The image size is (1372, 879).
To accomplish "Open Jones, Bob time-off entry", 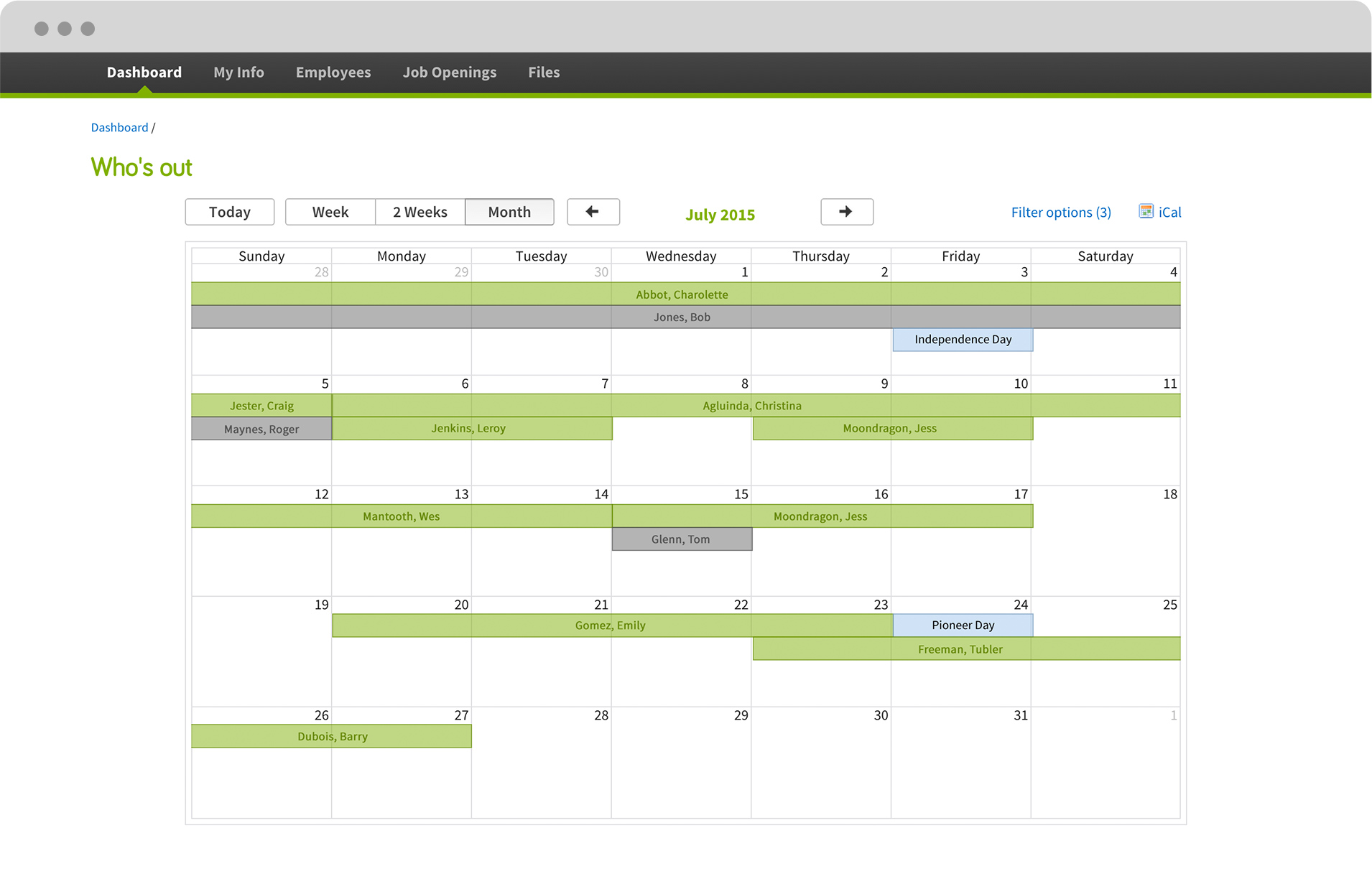I will 681,317.
